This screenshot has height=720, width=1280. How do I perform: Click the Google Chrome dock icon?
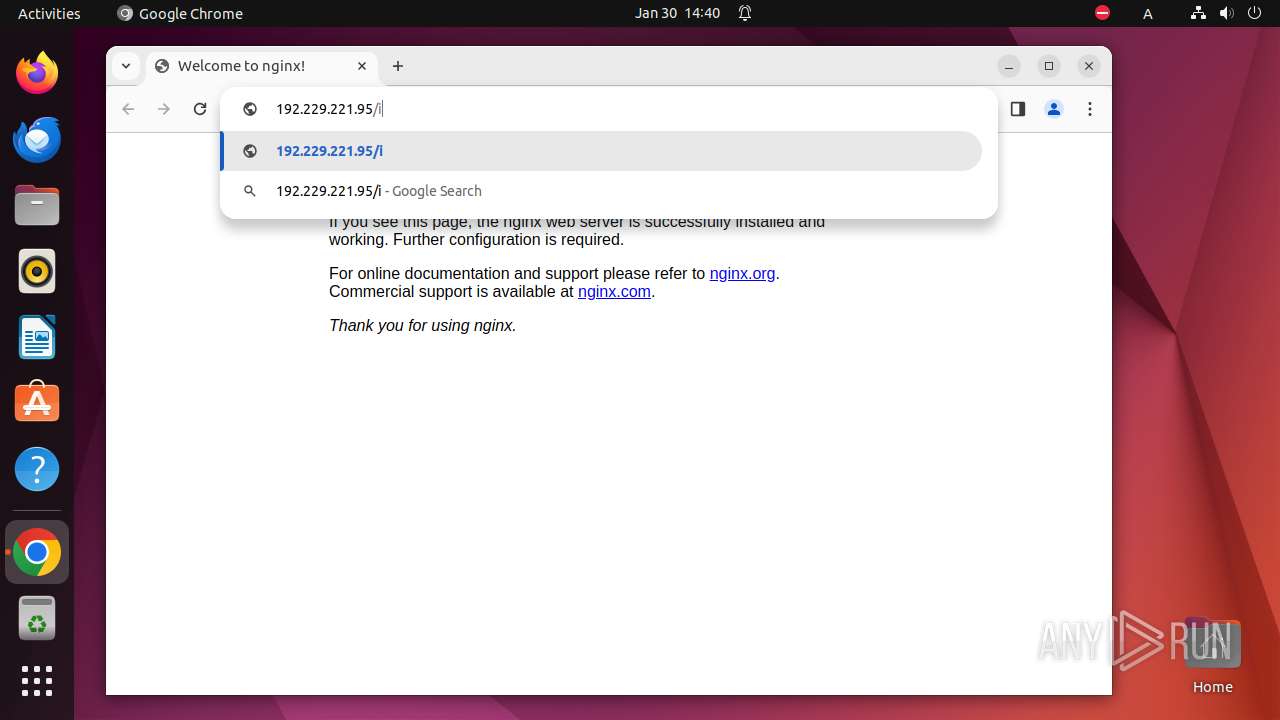tap(37, 552)
